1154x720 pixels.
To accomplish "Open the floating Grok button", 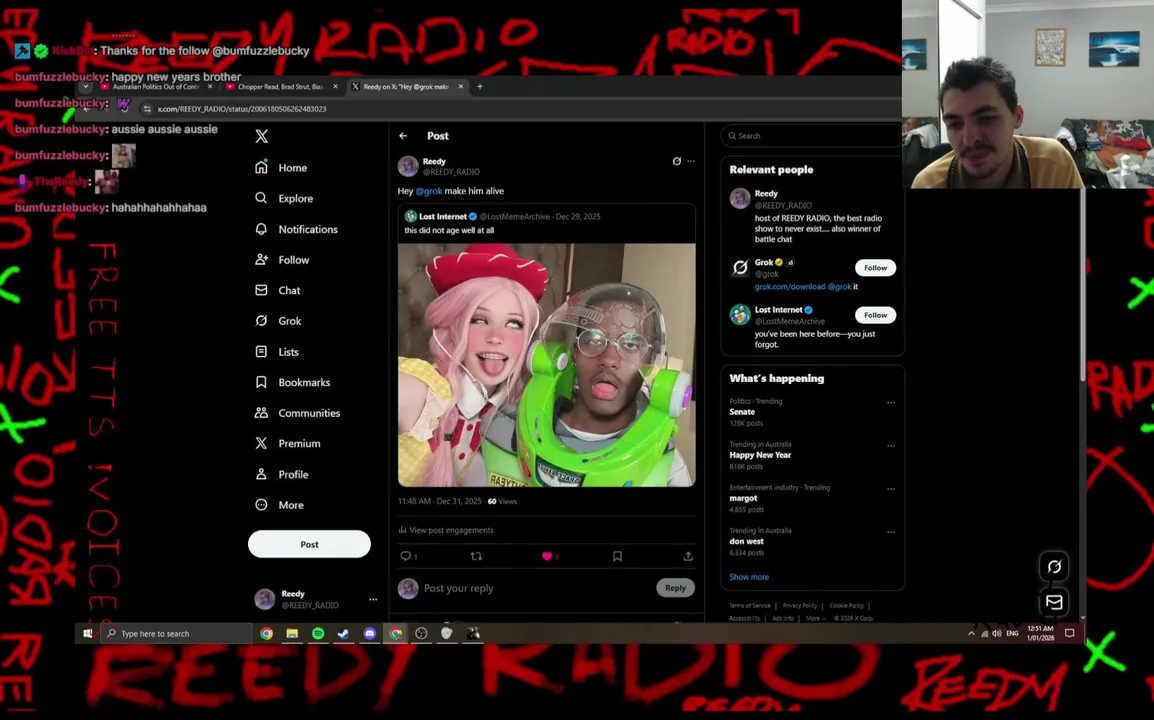I will tap(1054, 566).
